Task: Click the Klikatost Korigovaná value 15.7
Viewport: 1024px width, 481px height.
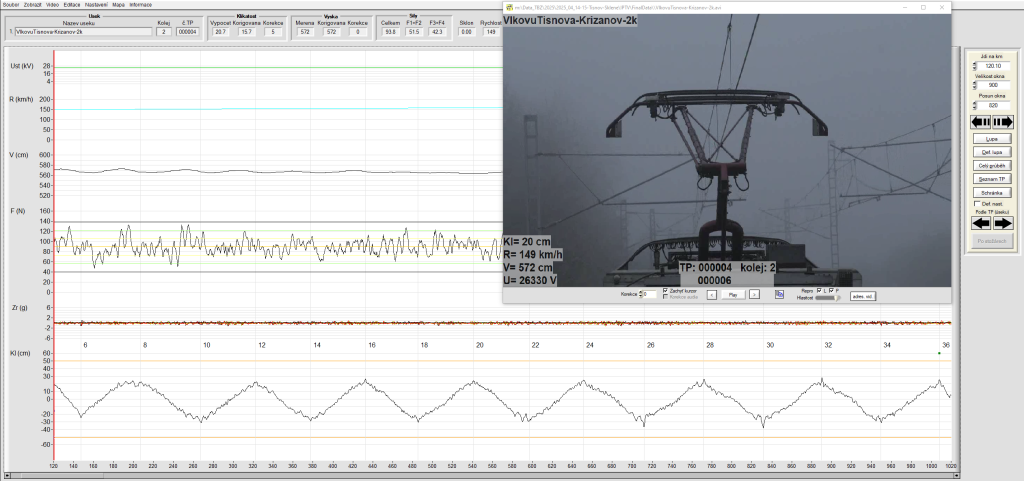Action: (x=247, y=31)
